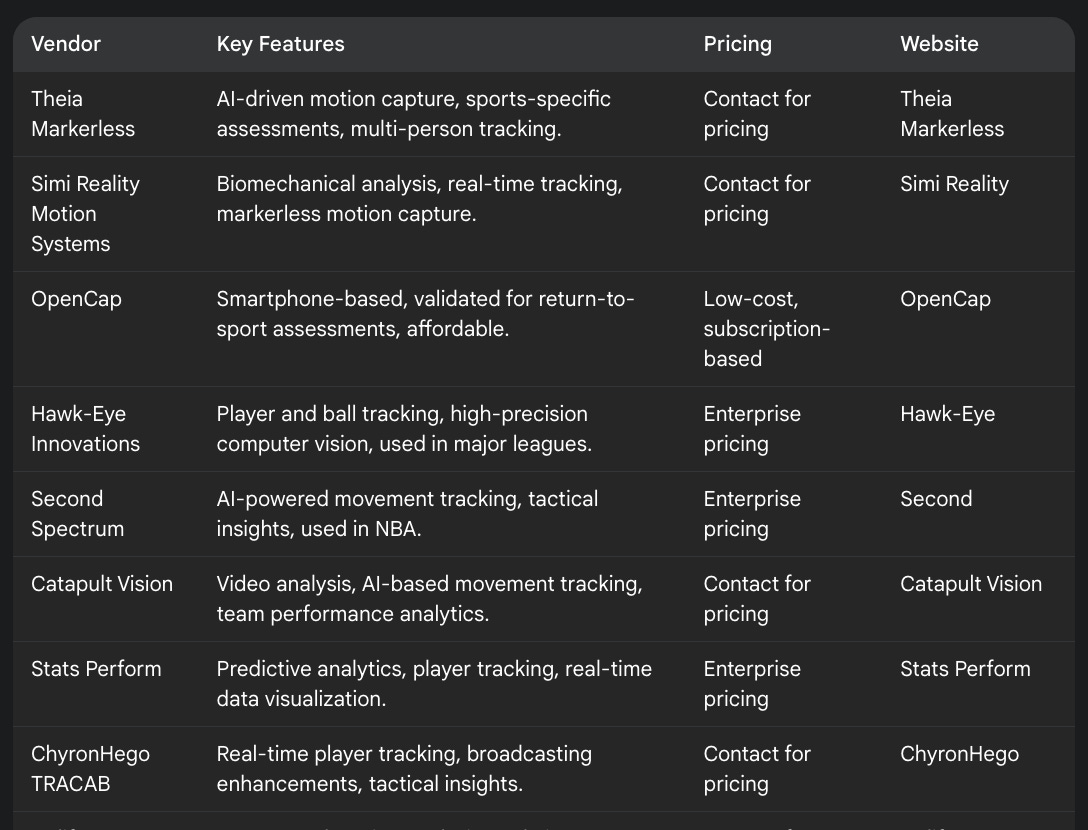The width and height of the screenshot is (1088, 830).
Task: Click the Key Features column header
Action: click(280, 44)
